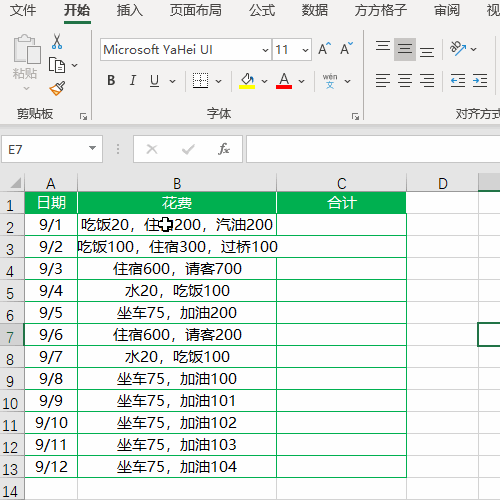The image size is (500, 500).
Task: Click the Paste clipboard icon
Action: coord(27,49)
